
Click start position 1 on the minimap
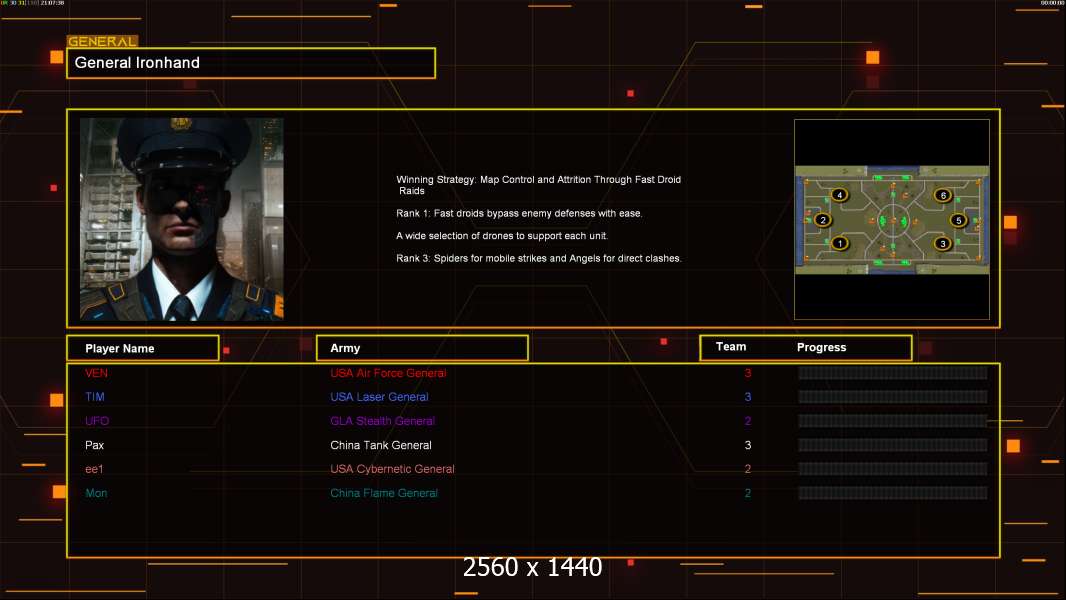point(840,243)
